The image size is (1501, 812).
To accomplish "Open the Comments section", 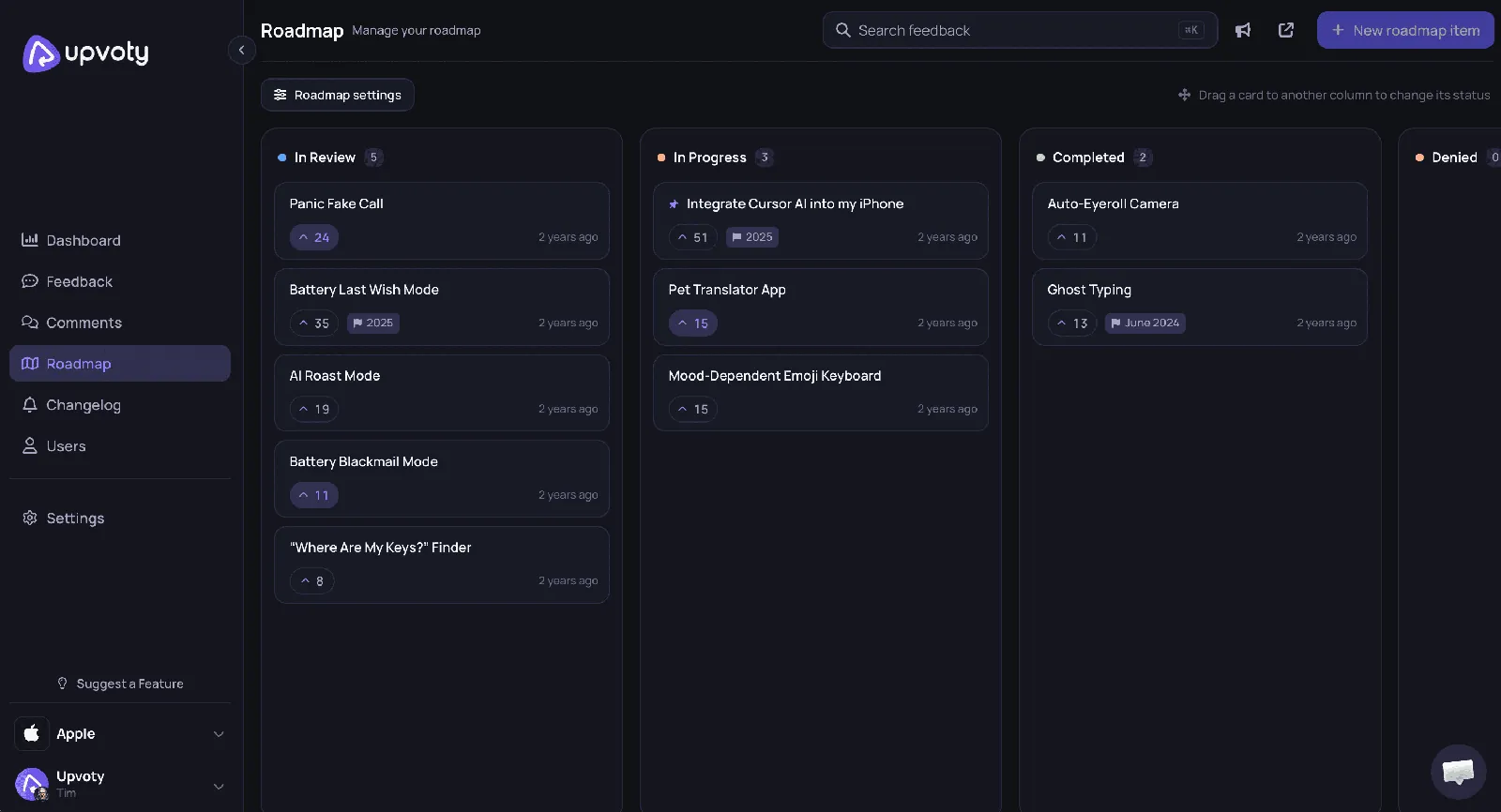I will (x=120, y=323).
